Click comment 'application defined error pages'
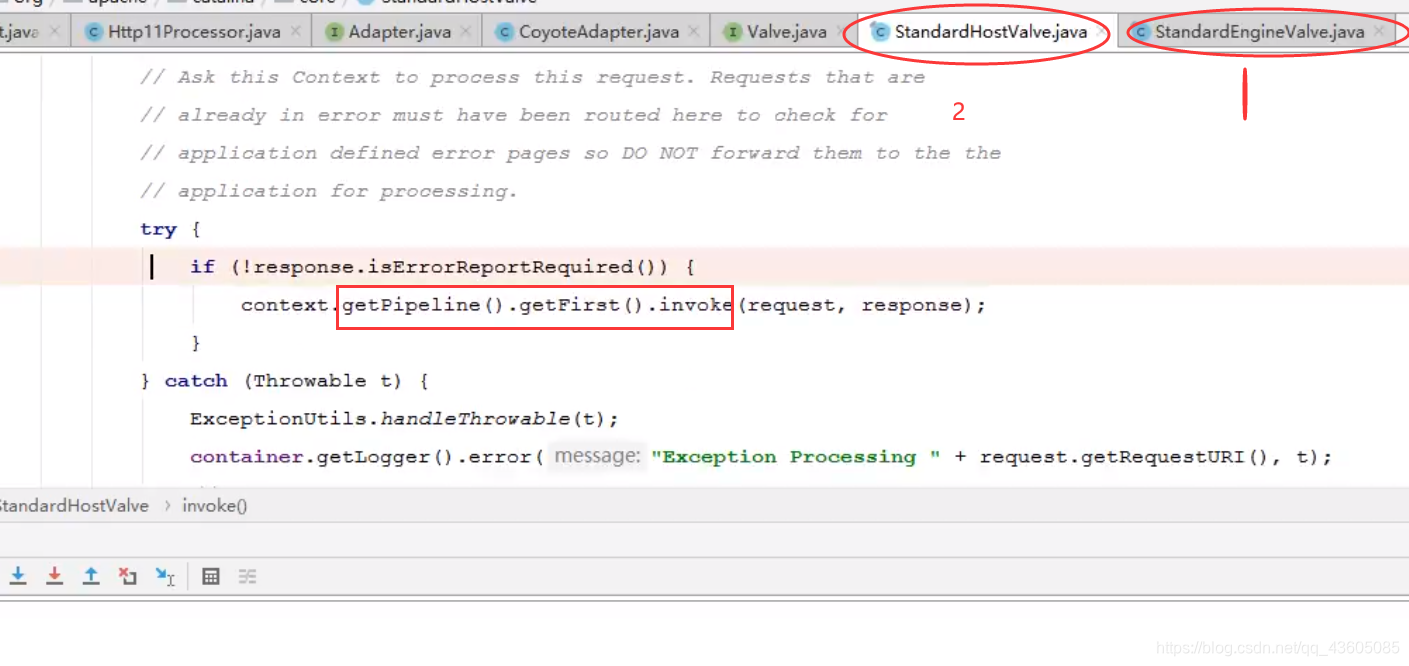This screenshot has height=666, width=1409. [570, 154]
